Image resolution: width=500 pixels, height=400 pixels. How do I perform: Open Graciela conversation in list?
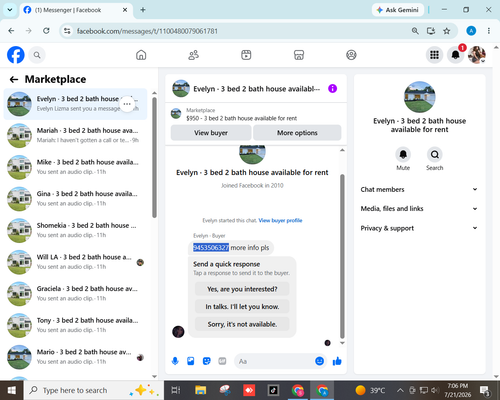(x=76, y=294)
